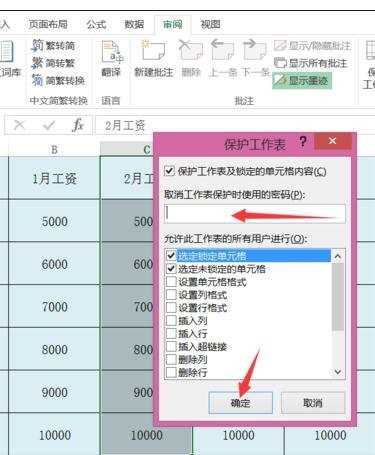Confirm with the OK (确定) button

coord(240,403)
